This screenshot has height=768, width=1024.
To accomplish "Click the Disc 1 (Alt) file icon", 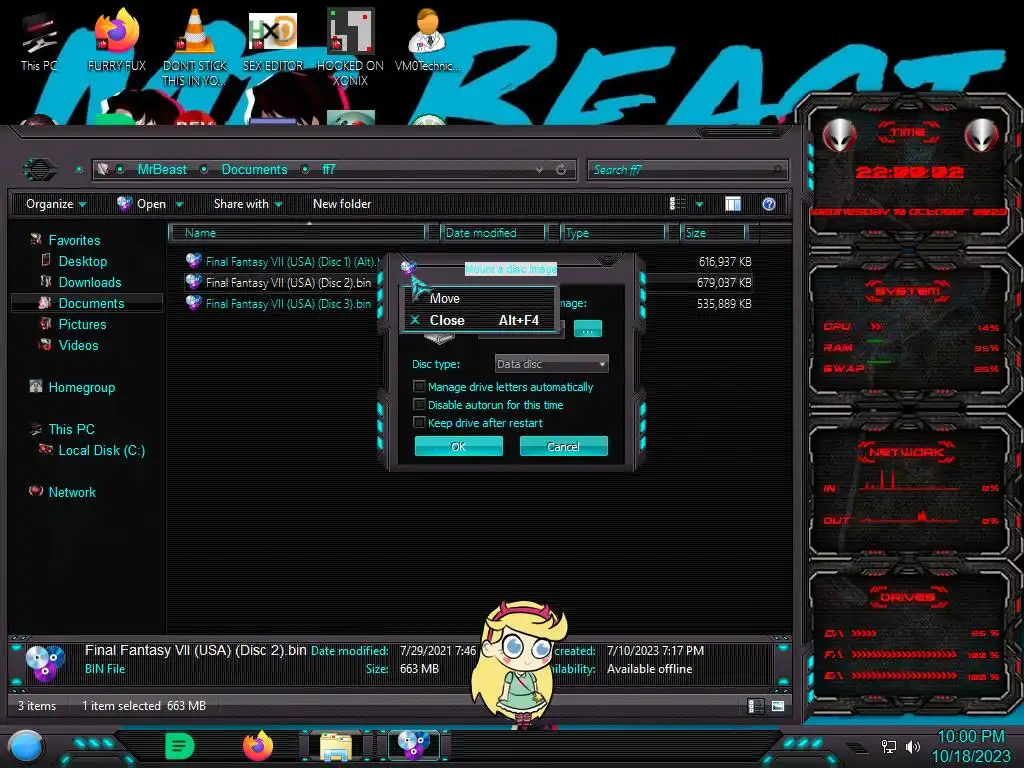I will point(193,261).
